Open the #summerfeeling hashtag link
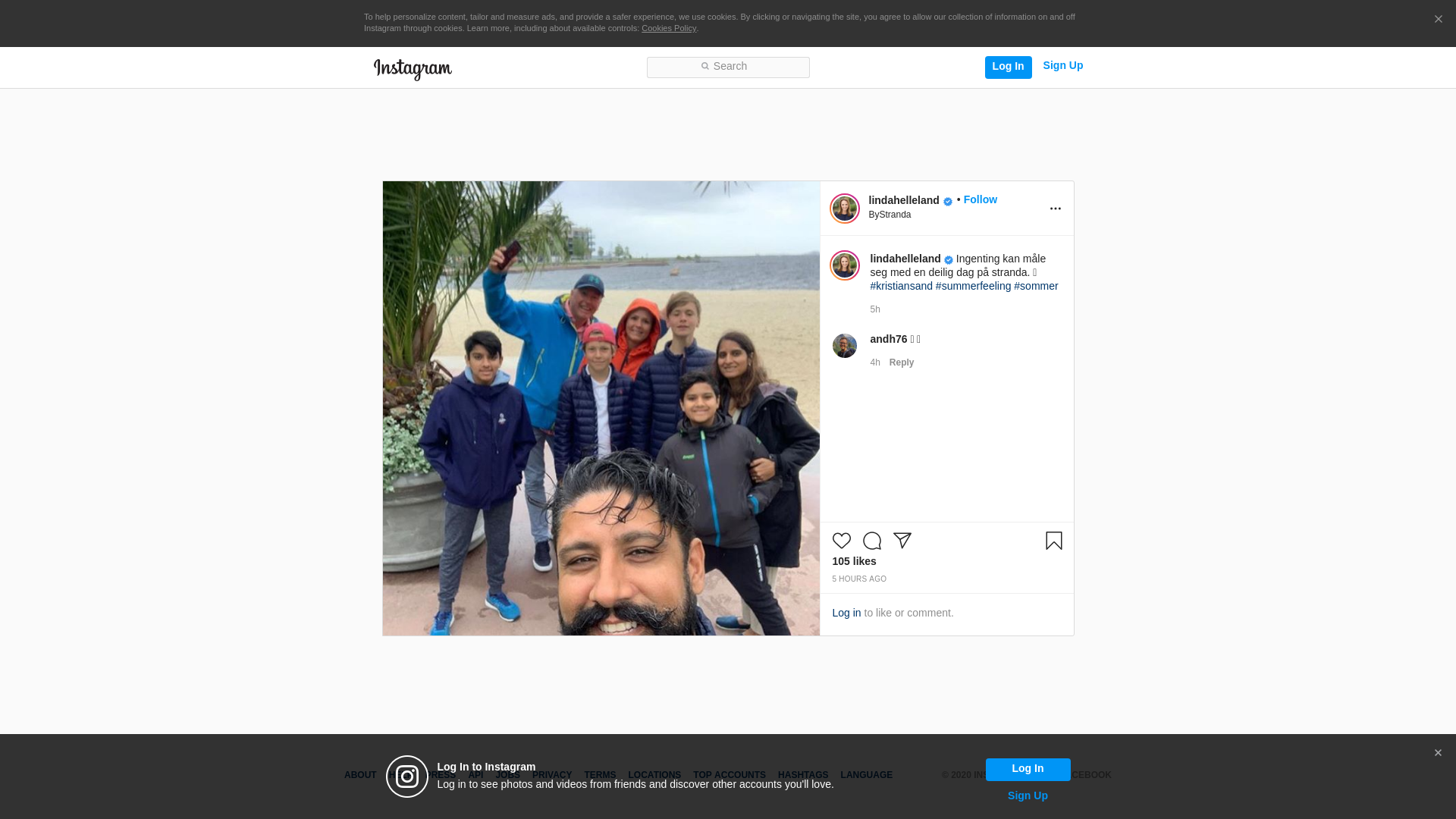Viewport: 1456px width, 819px height. pos(973,286)
